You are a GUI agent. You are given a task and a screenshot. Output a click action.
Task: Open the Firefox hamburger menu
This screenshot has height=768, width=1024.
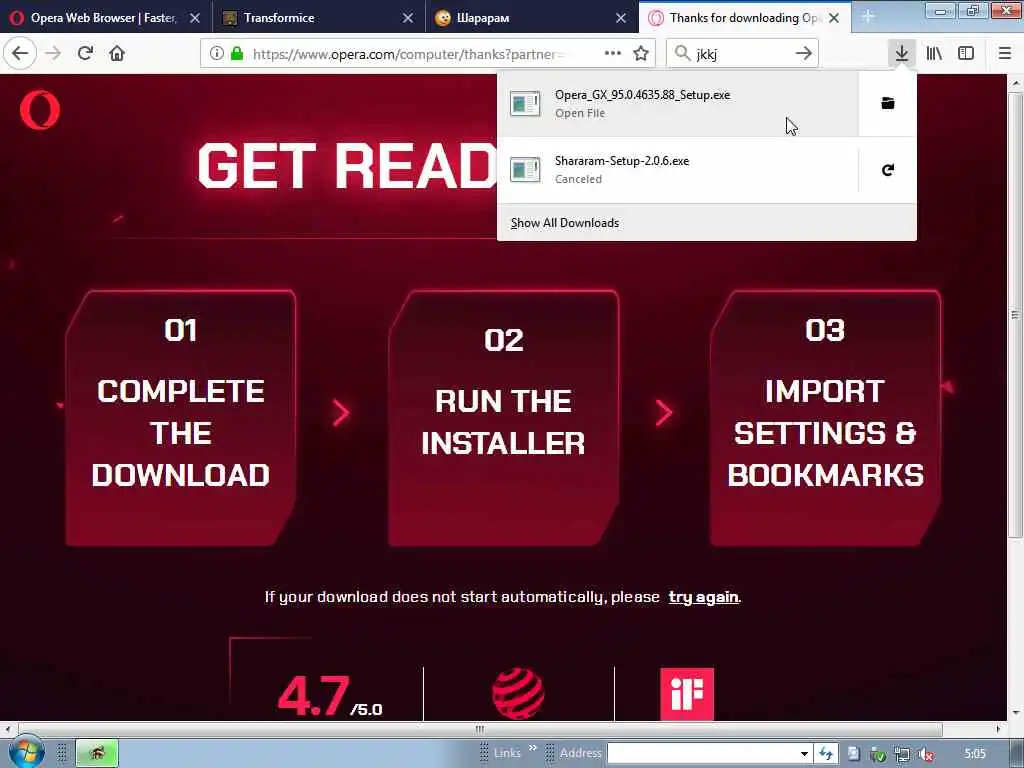[1005, 54]
